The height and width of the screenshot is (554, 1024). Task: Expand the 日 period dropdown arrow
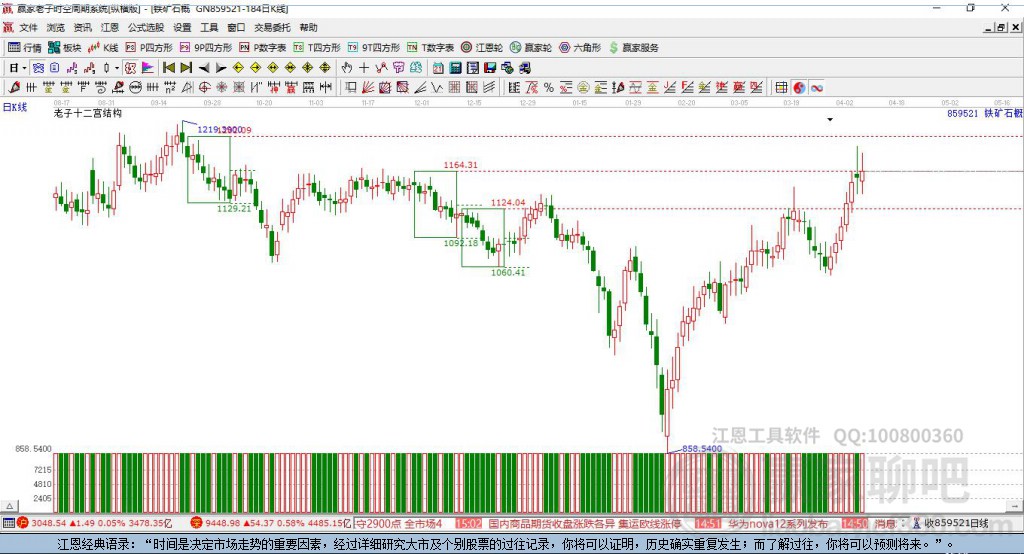pyautogui.click(x=25, y=67)
